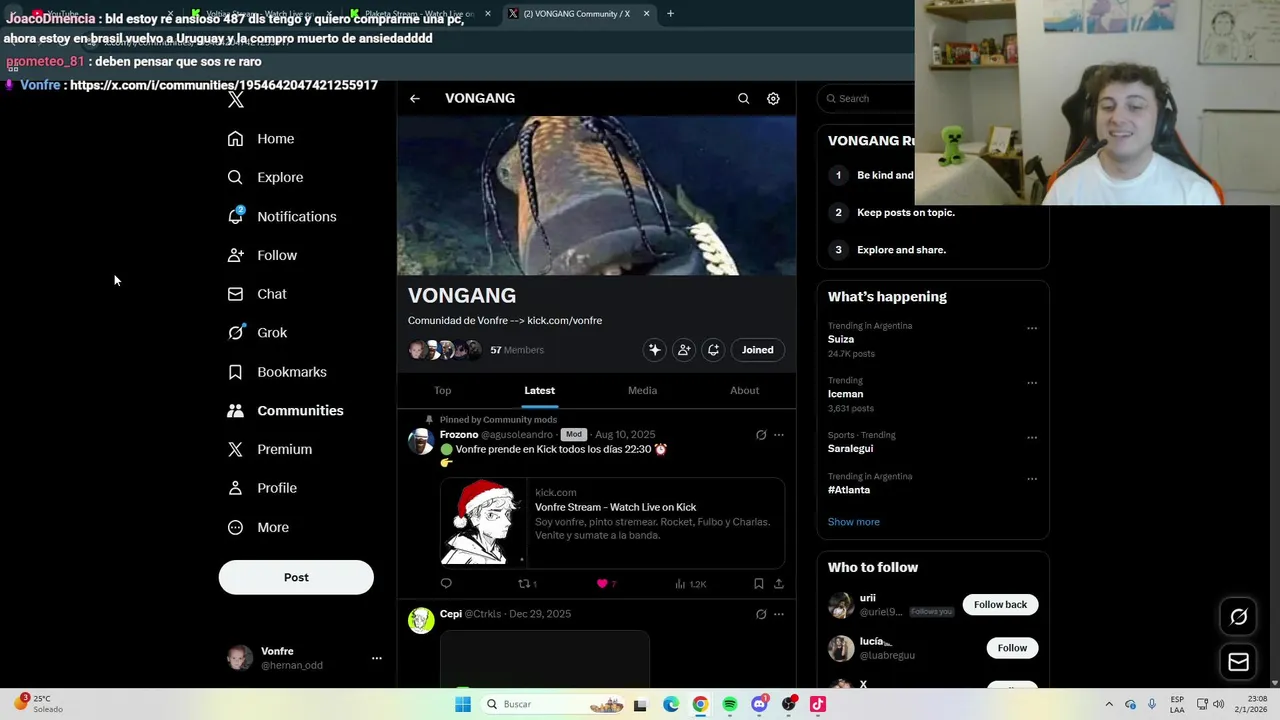Follow back urii
Screen dimensions: 1280x720
pyautogui.click(x=1000, y=605)
